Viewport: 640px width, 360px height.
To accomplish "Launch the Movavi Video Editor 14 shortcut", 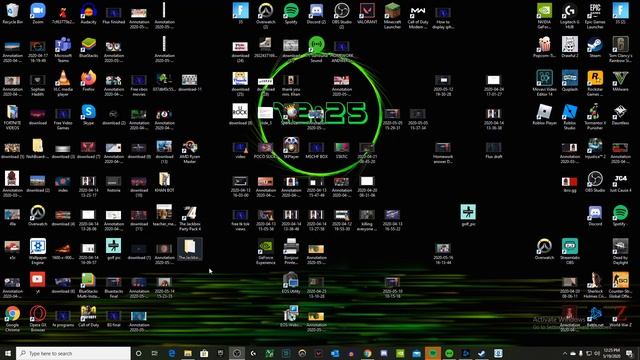I will [x=544, y=83].
